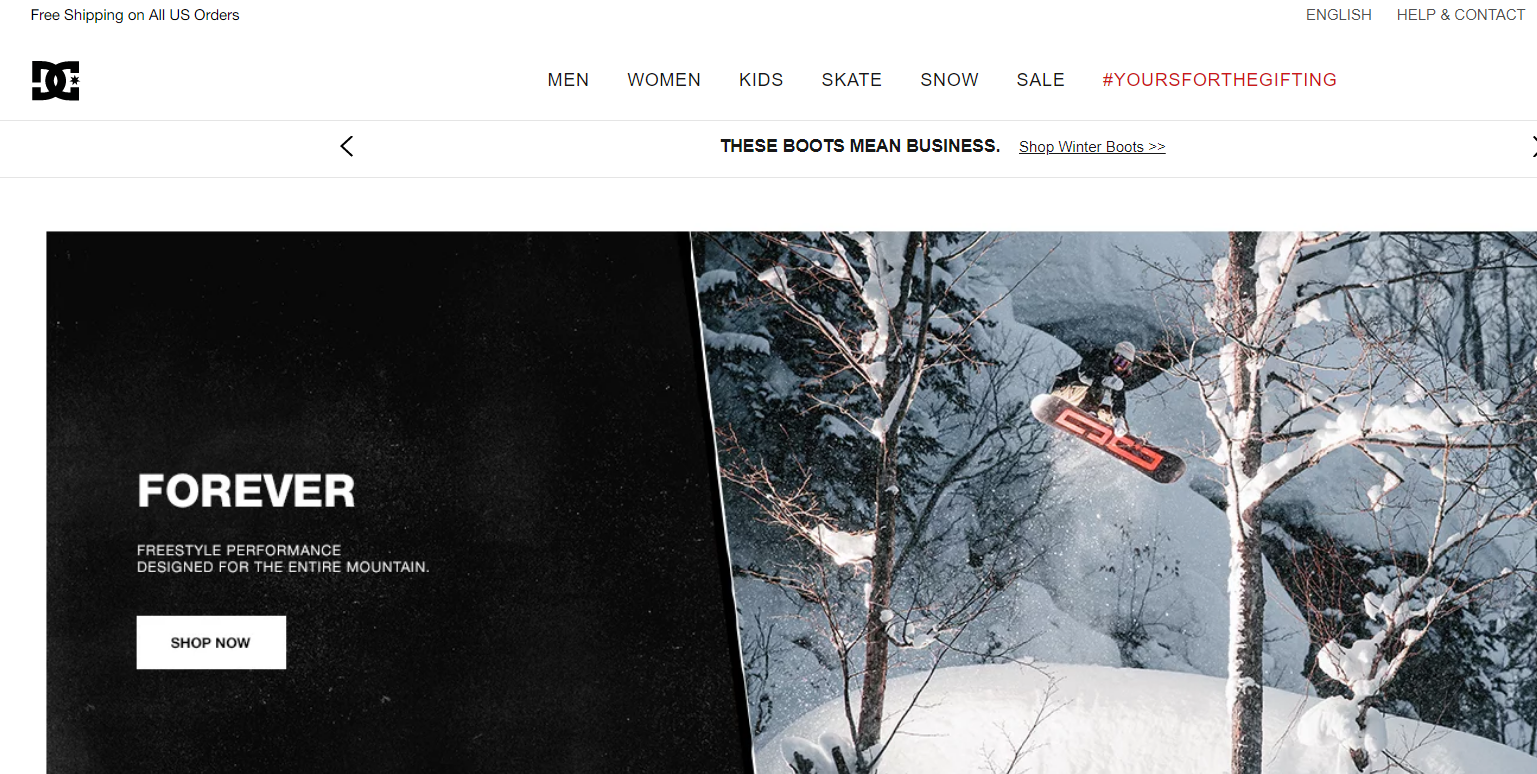Click the Freestyle Performance tagline text
The width and height of the screenshot is (1537, 774).
pos(283,558)
